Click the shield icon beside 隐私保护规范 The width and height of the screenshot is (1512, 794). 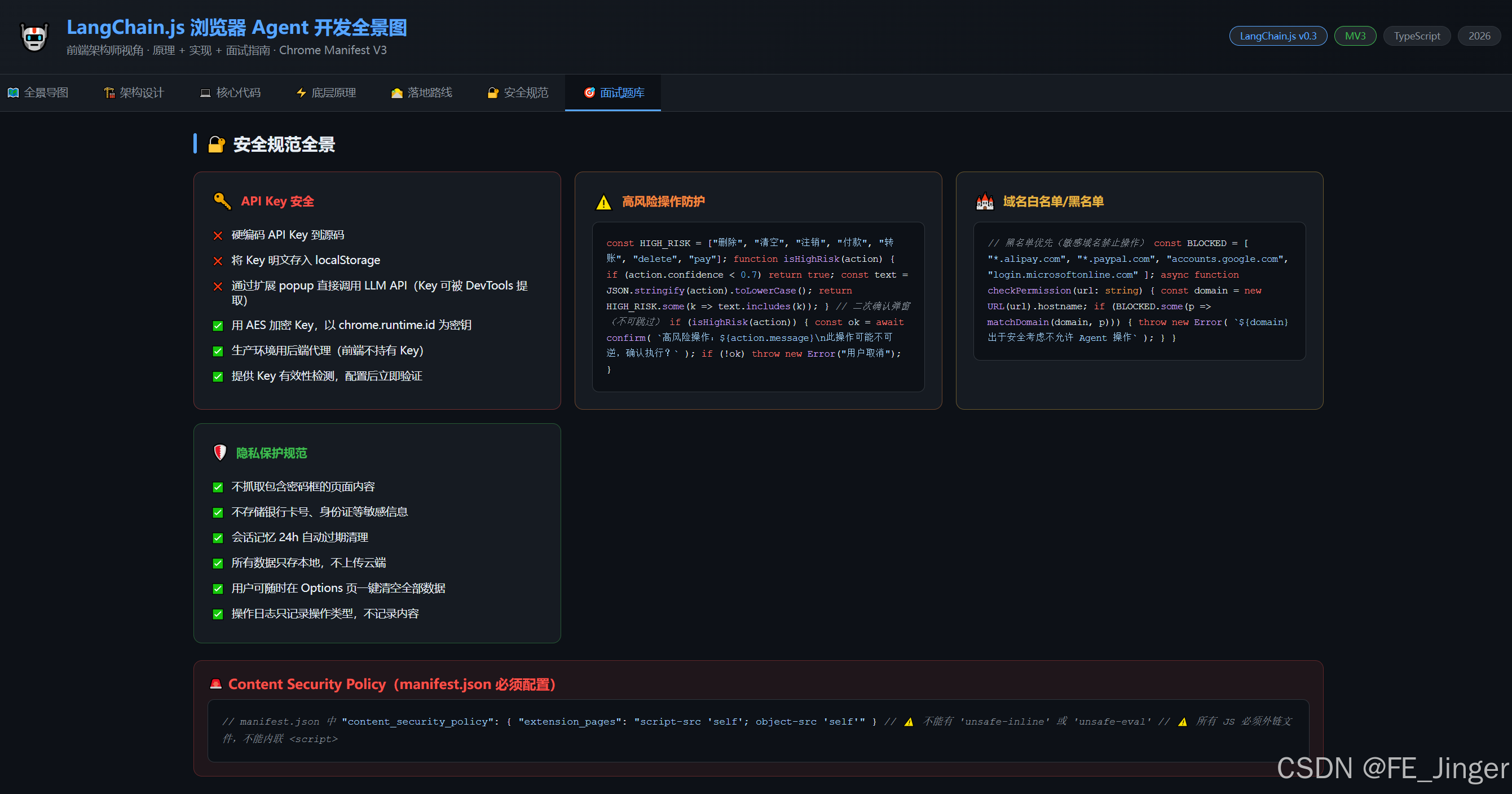220,452
